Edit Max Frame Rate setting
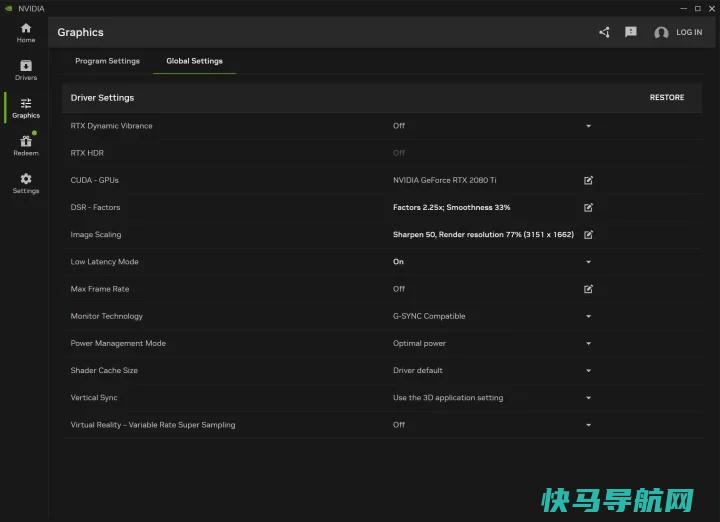 tap(588, 289)
